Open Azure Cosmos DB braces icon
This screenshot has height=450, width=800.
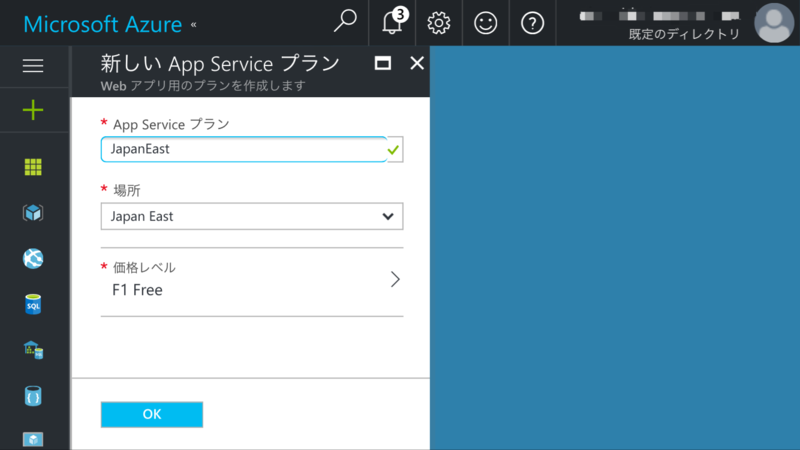[33, 396]
